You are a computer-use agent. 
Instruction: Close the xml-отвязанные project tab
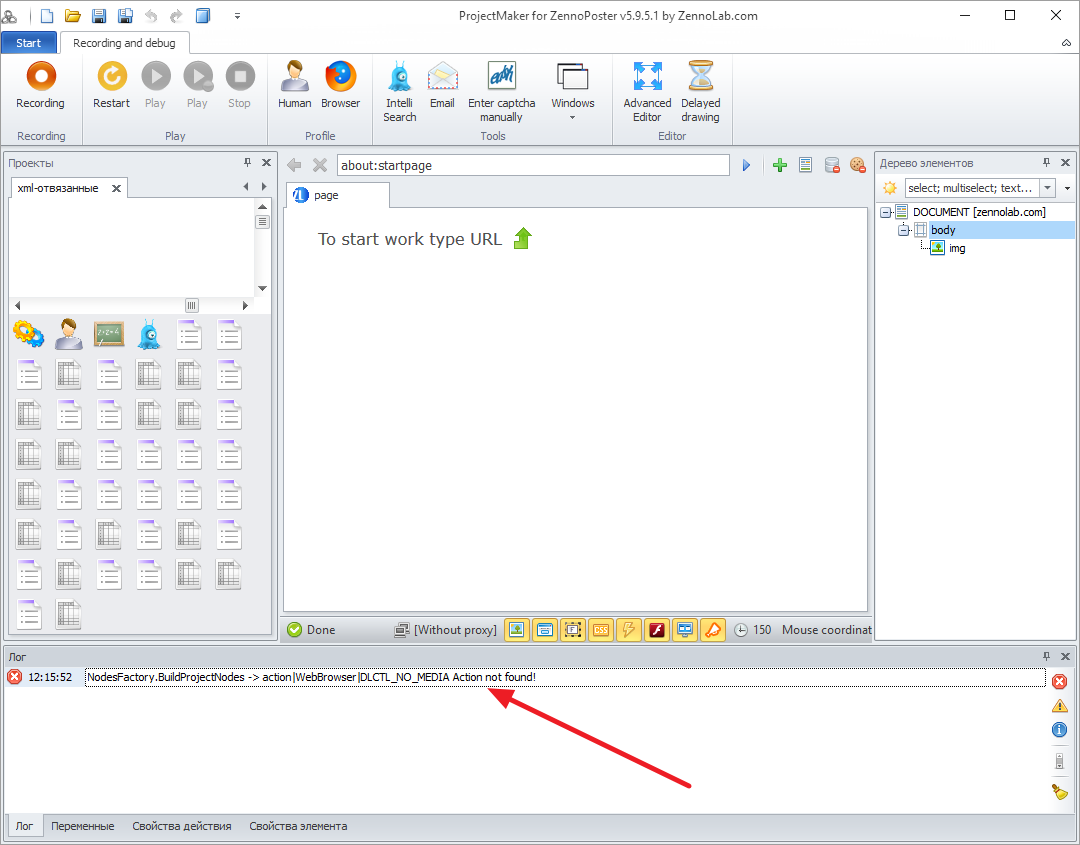[x=116, y=188]
